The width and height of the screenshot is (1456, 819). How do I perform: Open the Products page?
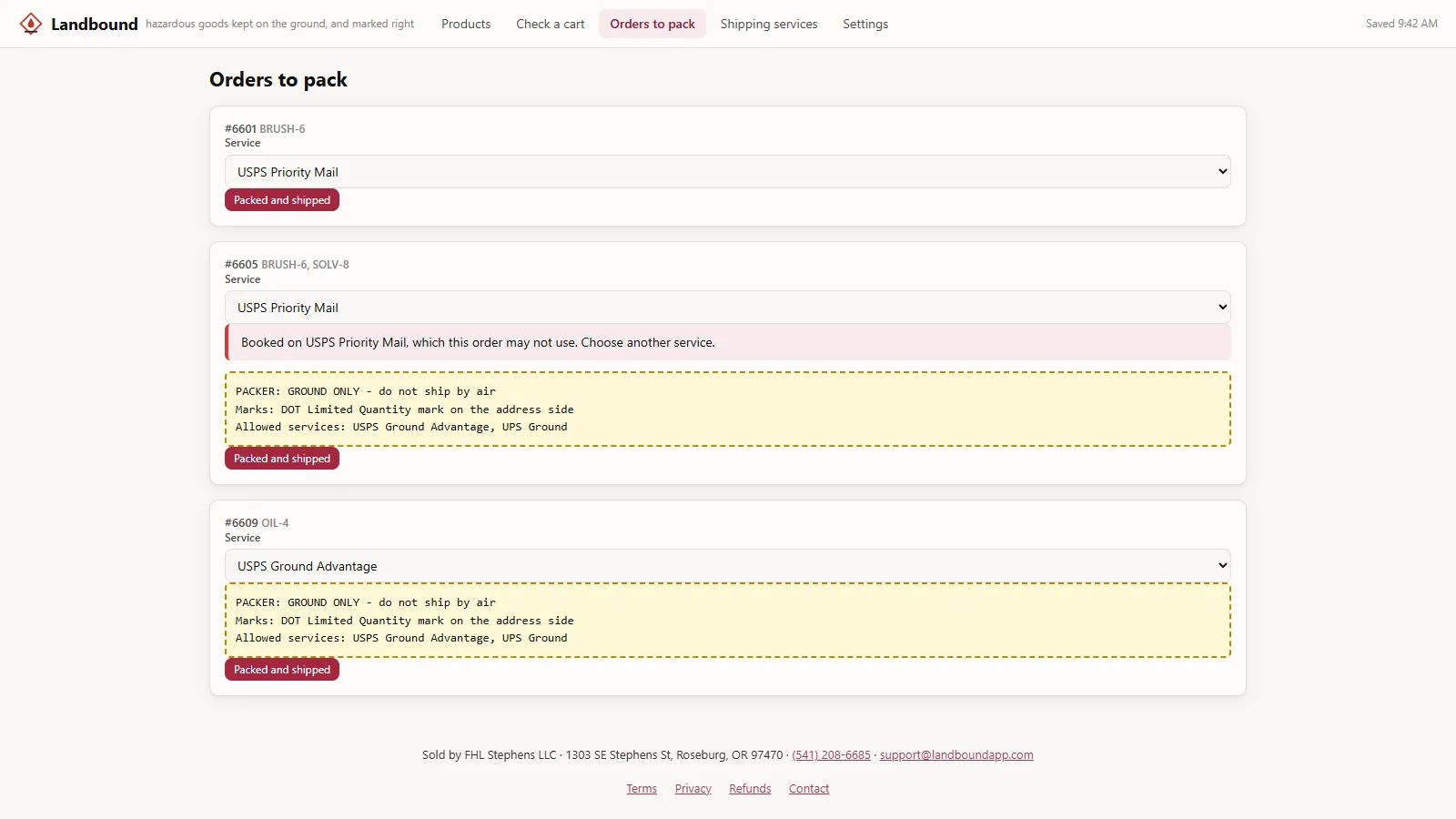pyautogui.click(x=466, y=24)
